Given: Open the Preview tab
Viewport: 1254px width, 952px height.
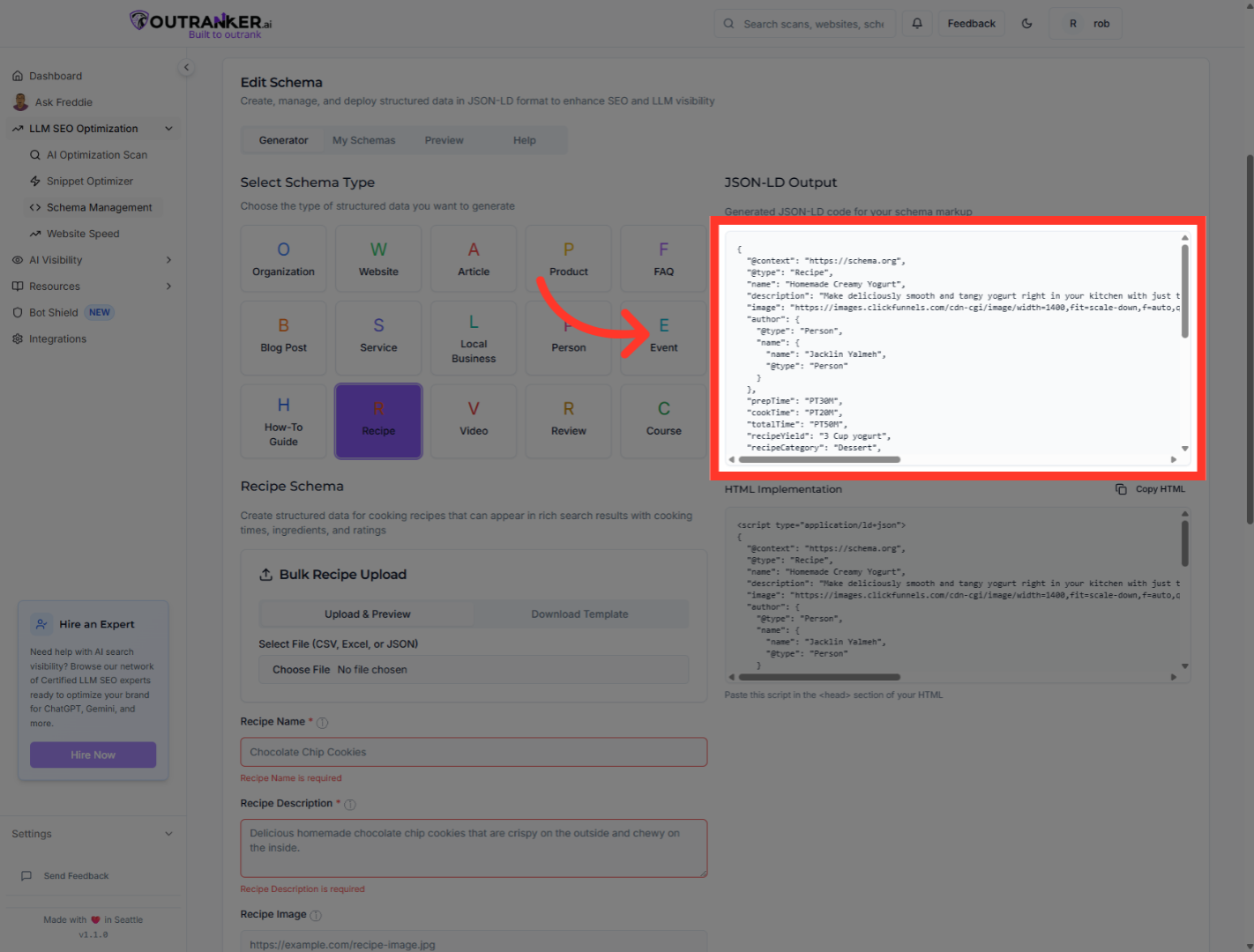Looking at the screenshot, I should [x=444, y=139].
